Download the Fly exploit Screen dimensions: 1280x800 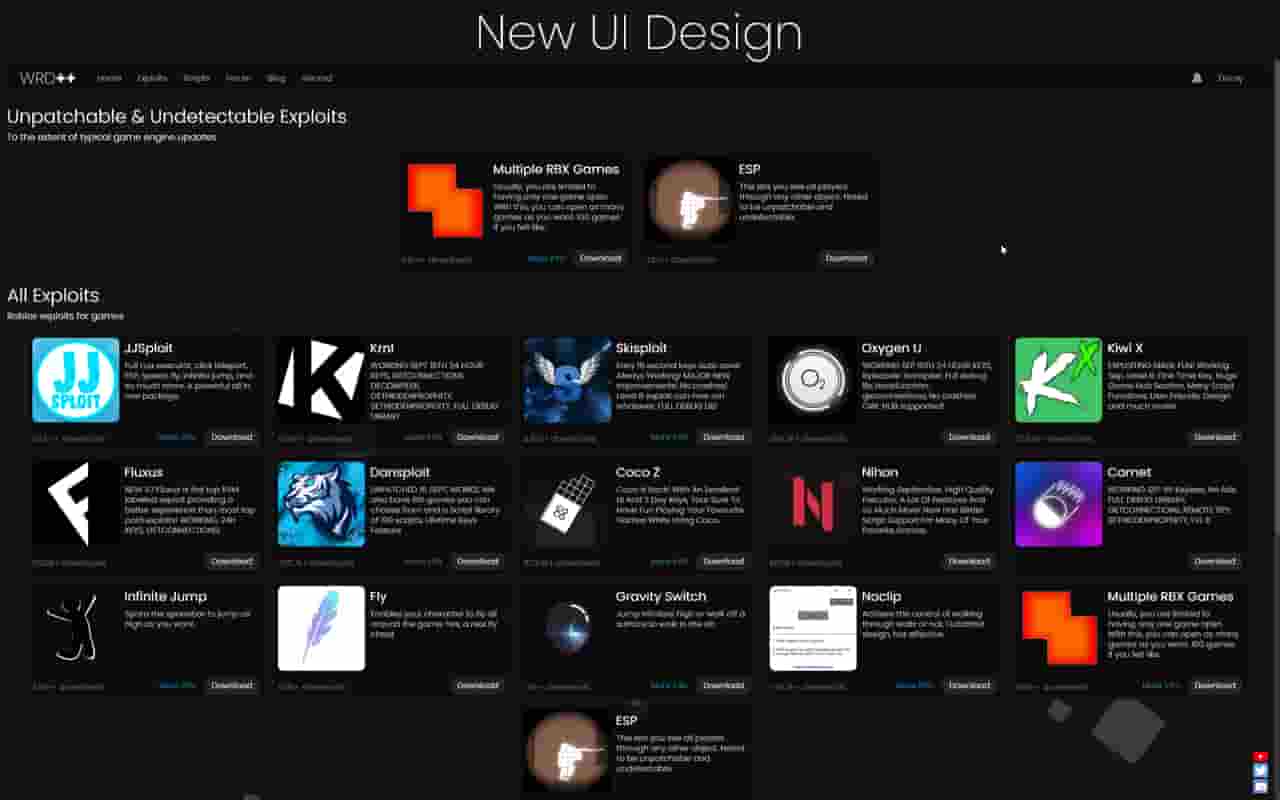click(477, 685)
